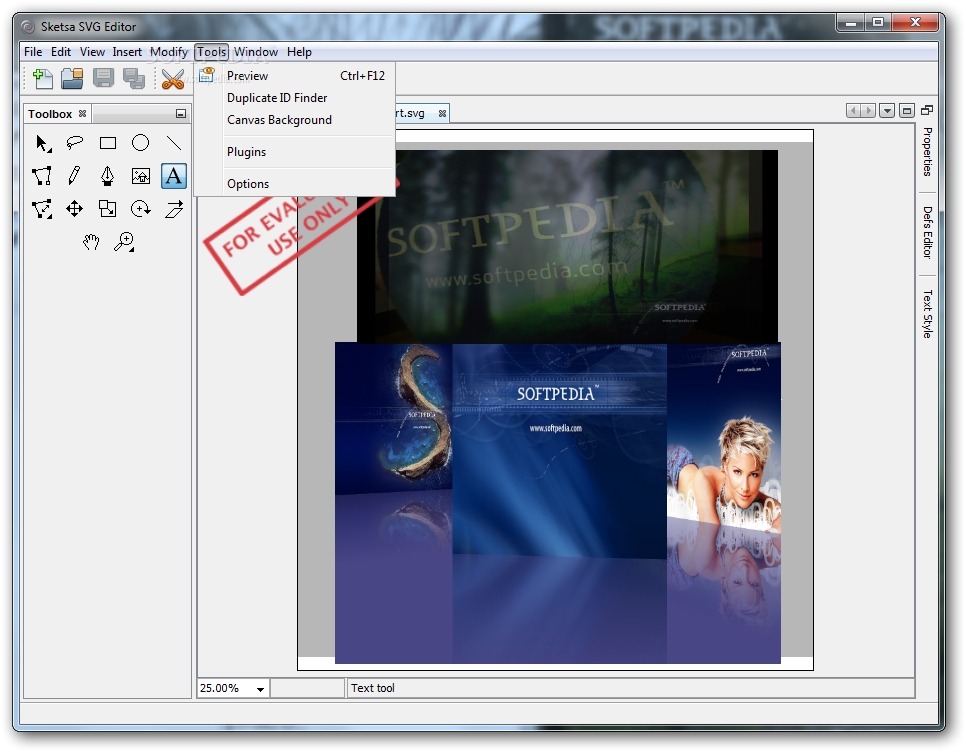Viewport: 966px width, 752px height.
Task: Select the Rotate tool
Action: click(140, 209)
